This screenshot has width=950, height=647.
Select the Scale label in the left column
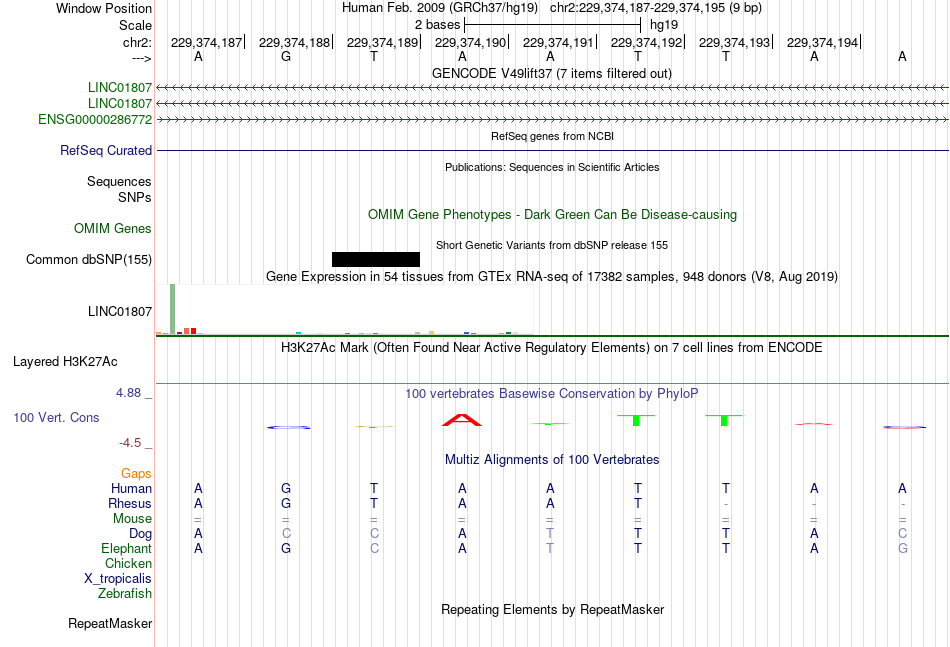pyautogui.click(x=135, y=25)
